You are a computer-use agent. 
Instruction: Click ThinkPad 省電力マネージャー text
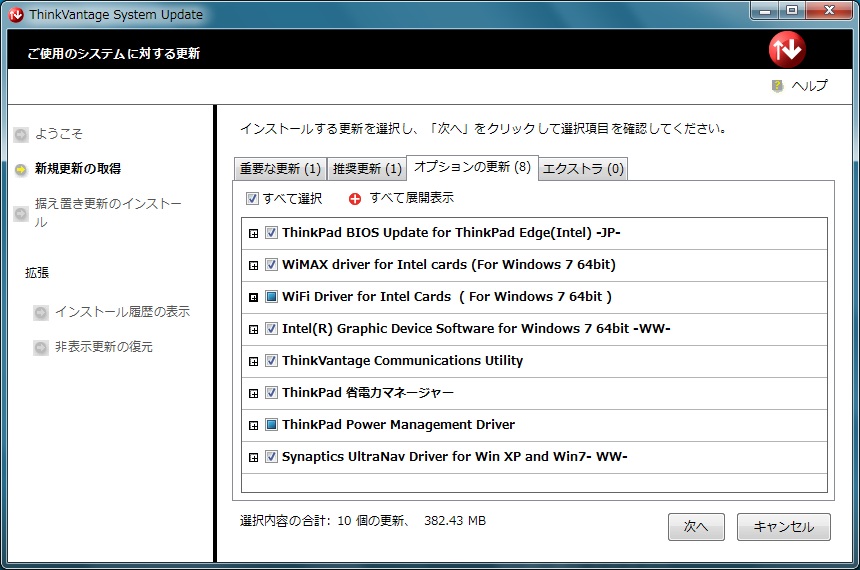click(367, 393)
